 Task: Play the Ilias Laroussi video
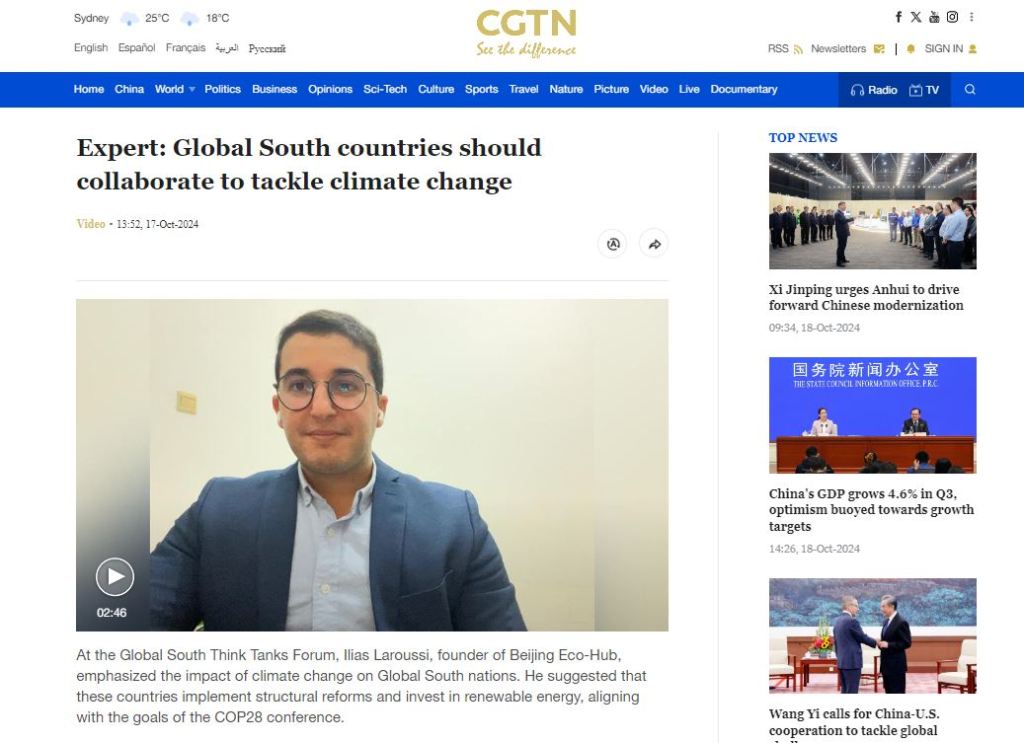point(115,577)
